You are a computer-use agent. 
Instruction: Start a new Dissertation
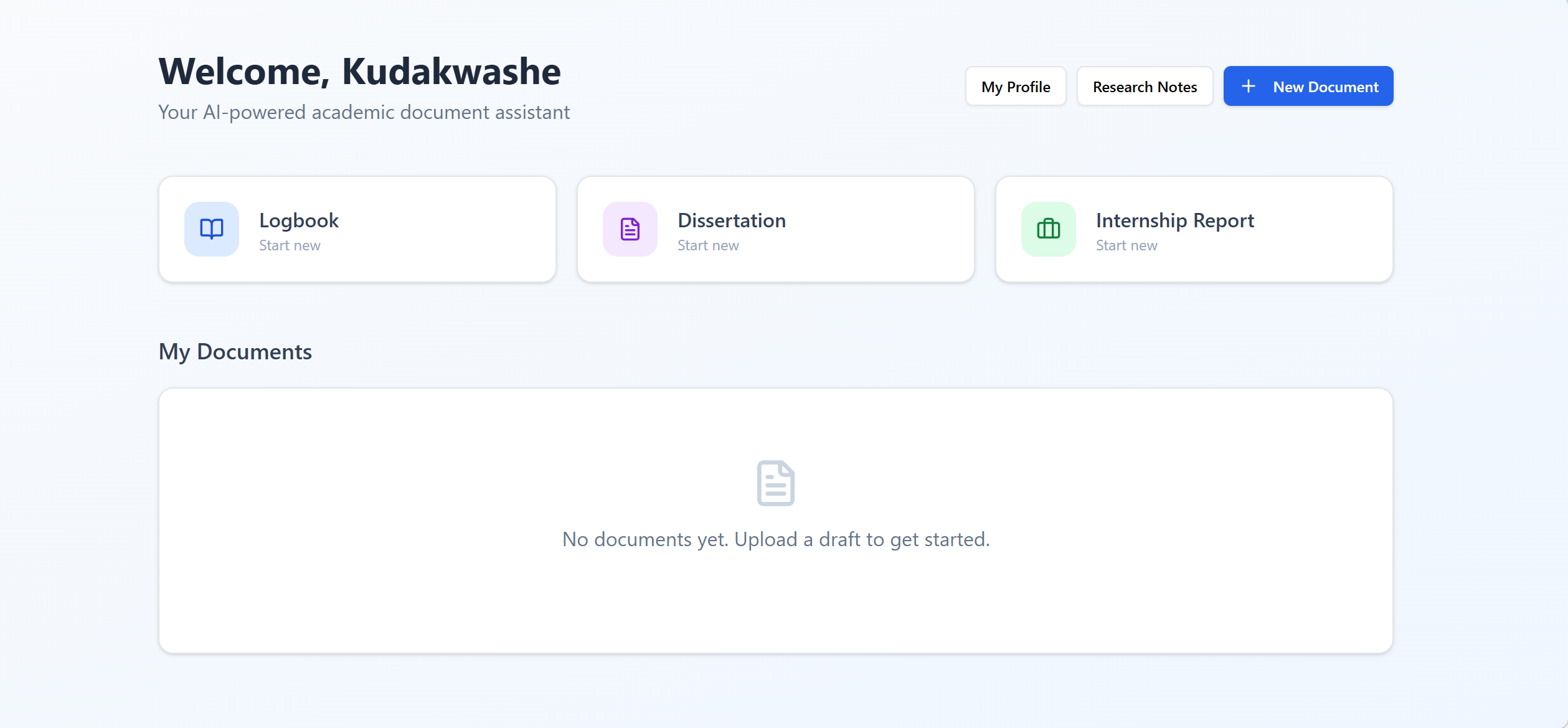click(776, 229)
